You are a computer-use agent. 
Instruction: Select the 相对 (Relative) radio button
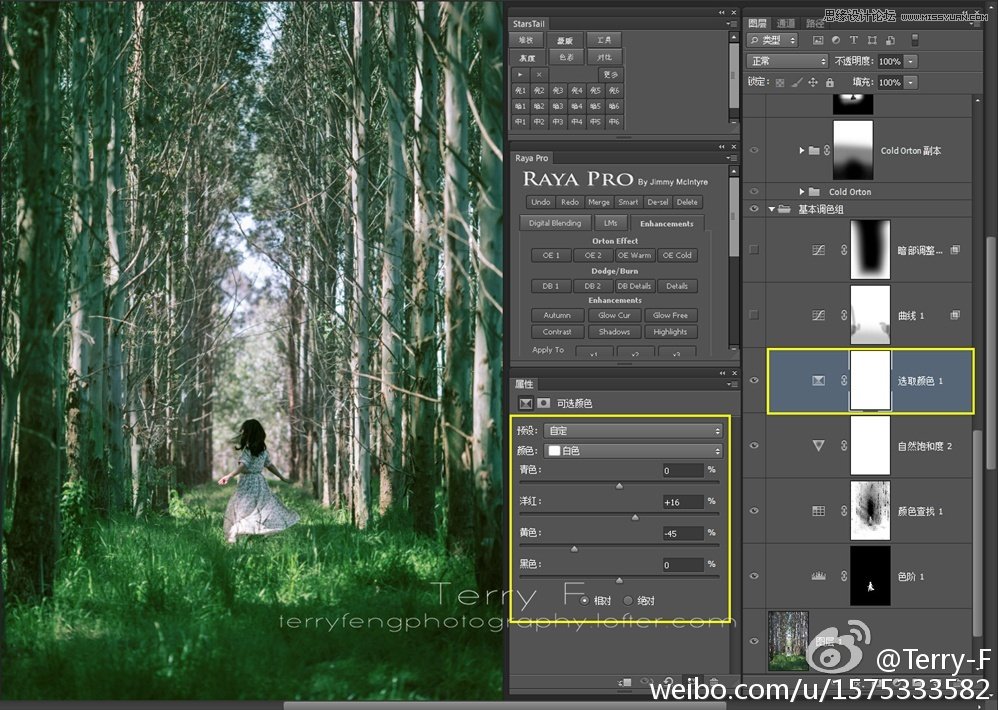tap(584, 601)
